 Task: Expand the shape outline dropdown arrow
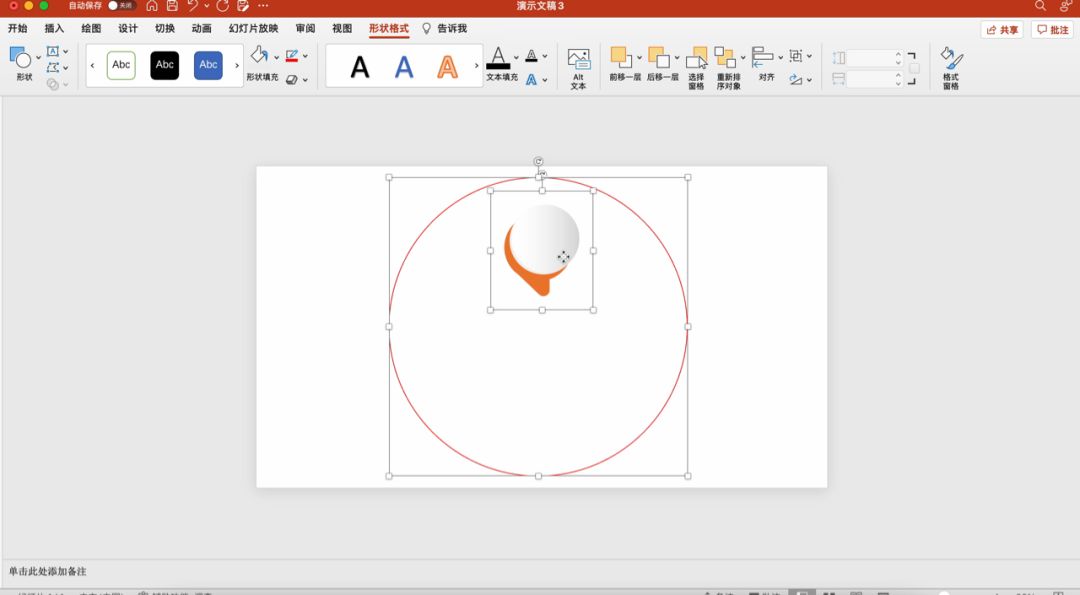pos(305,56)
